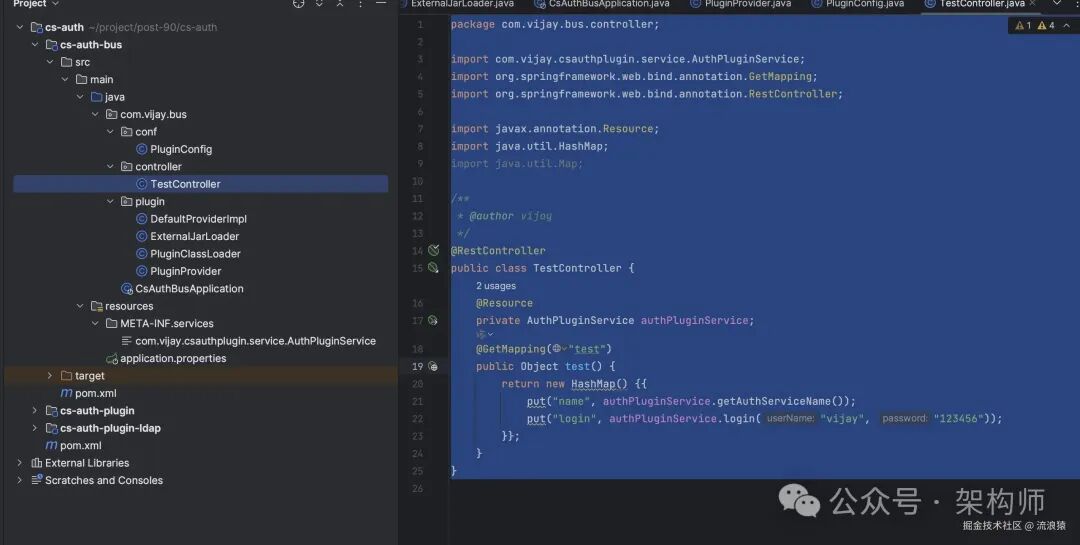Click the Collapse All icon in Project panel
1080x545 pixels.
(340, 3)
